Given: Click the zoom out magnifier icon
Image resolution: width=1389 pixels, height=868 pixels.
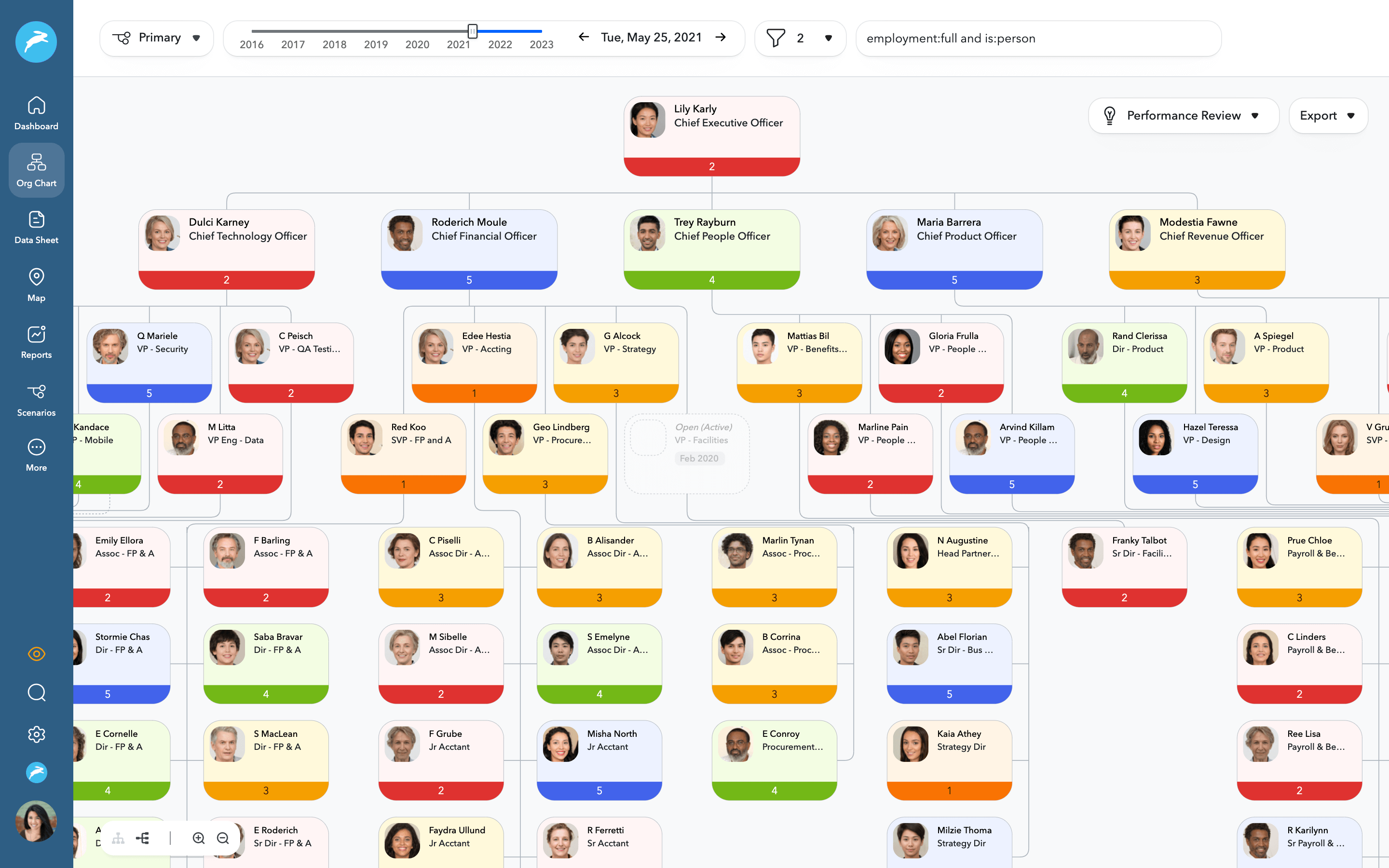Looking at the screenshot, I should (223, 838).
